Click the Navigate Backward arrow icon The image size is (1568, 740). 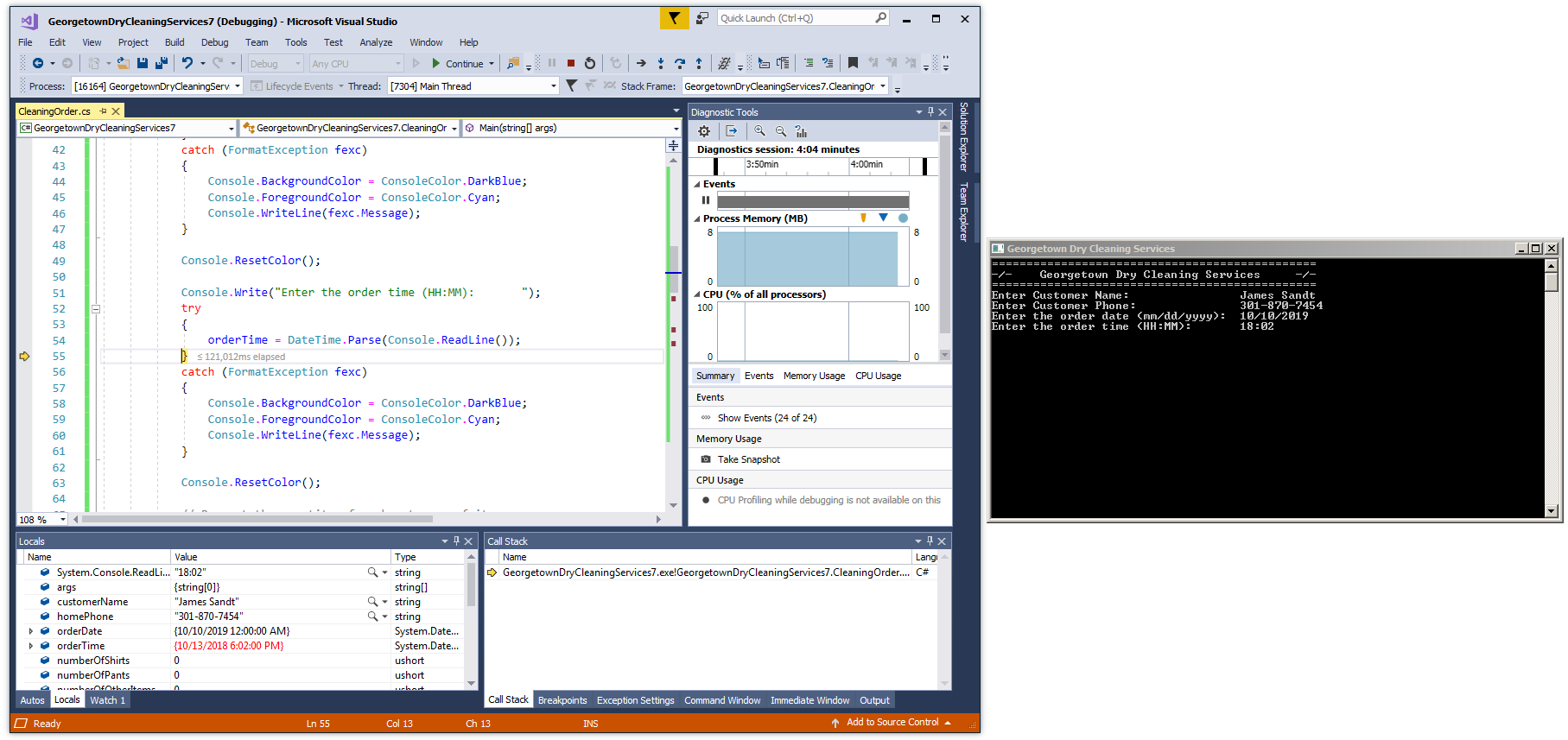point(37,63)
